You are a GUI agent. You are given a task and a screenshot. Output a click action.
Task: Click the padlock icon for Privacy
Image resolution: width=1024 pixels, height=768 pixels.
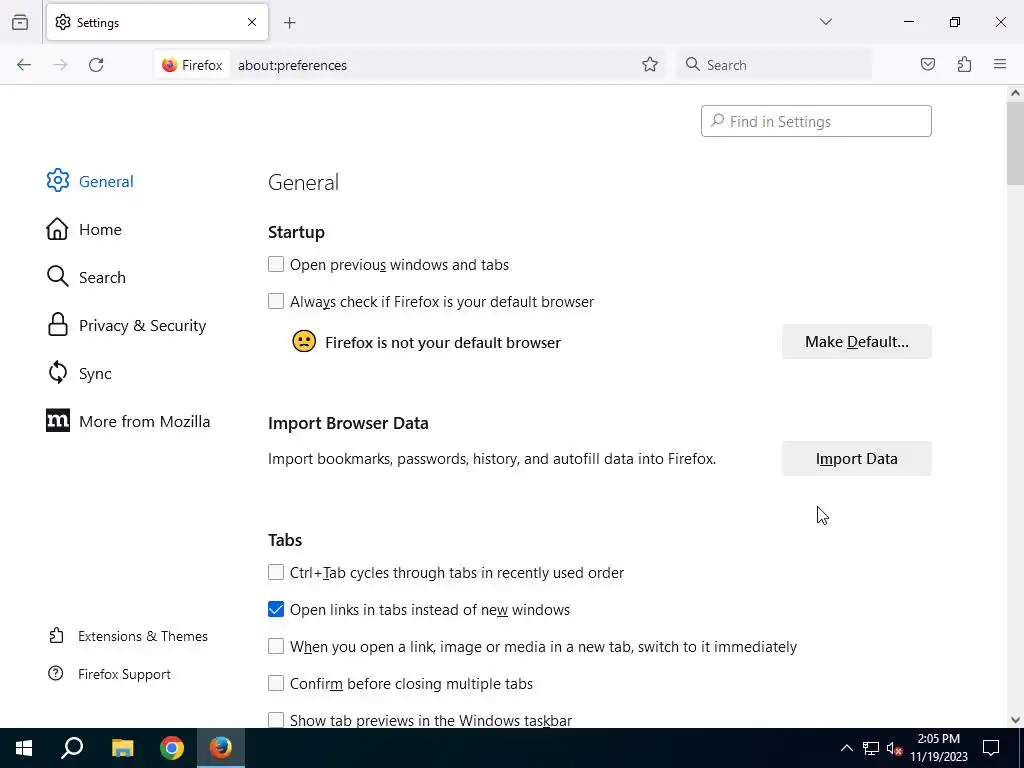57,325
